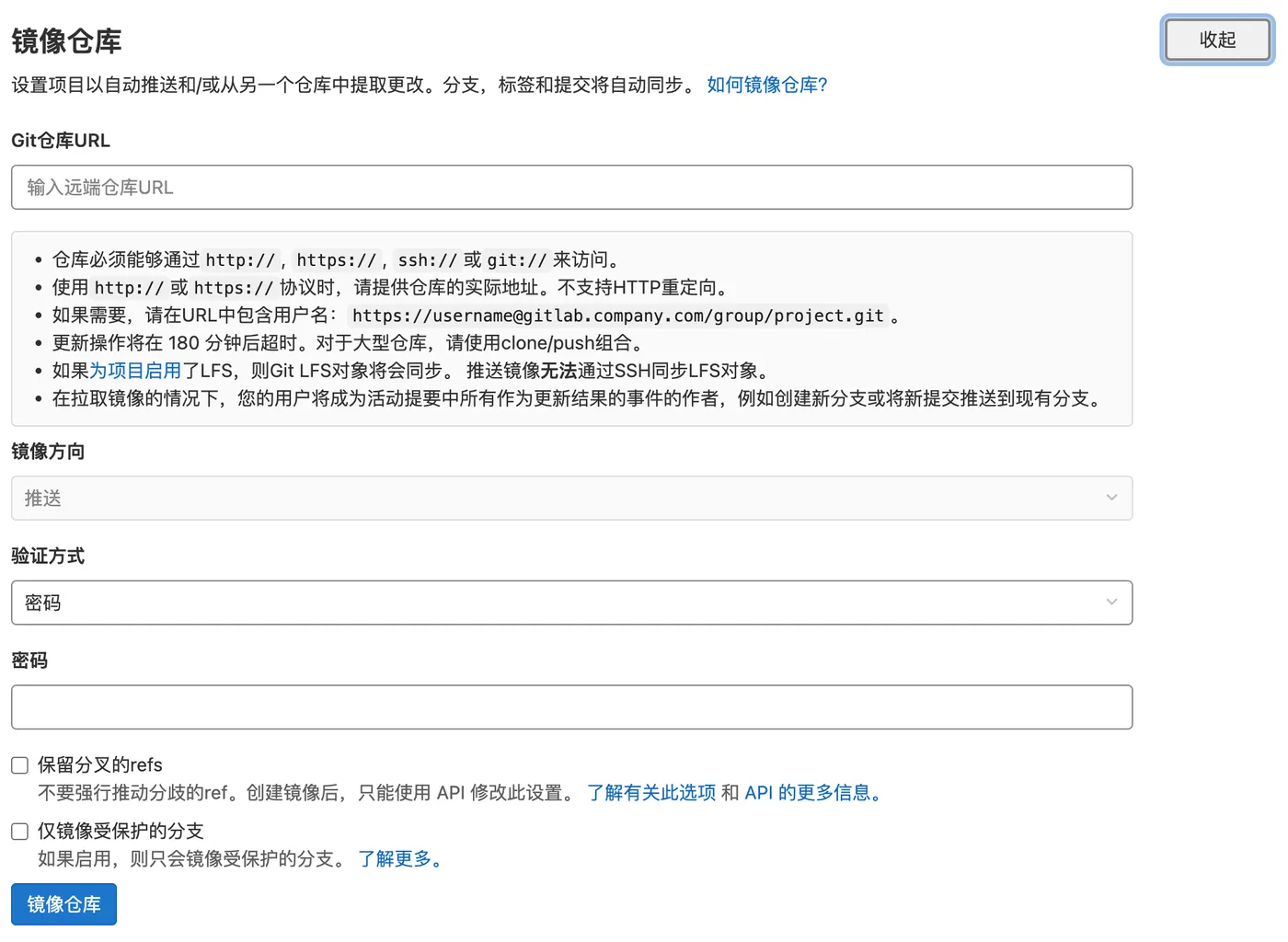Click the dropdown chevron on 镜像方向 selector
1288x942 pixels.
click(1110, 498)
